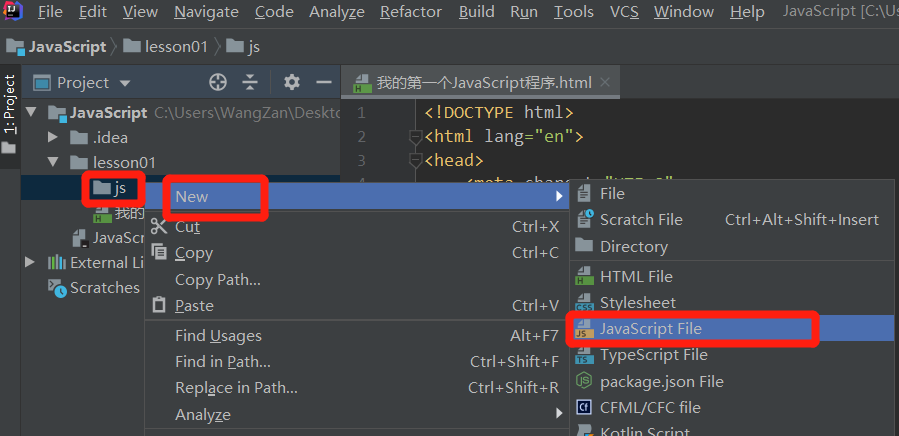Click the JS icon of JavaScript File
899x436 pixels.
point(584,329)
